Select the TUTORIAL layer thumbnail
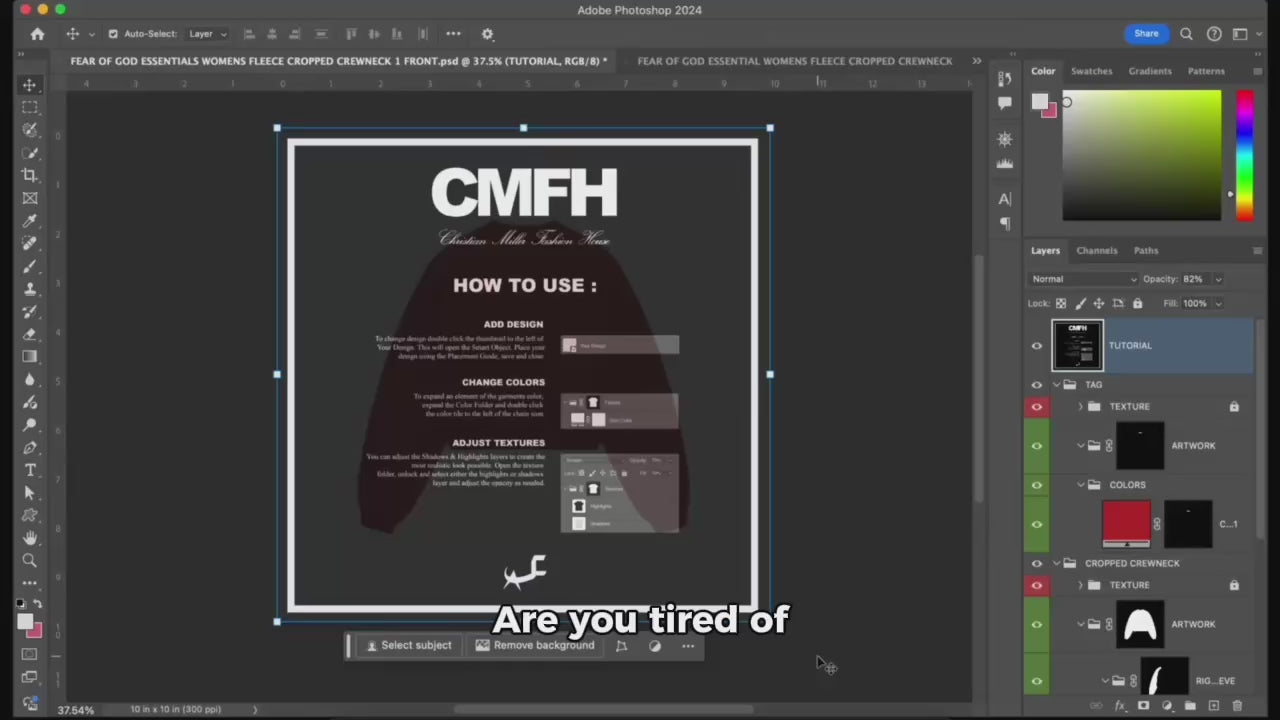Screen dimensions: 1280x720 pos(1078,346)
